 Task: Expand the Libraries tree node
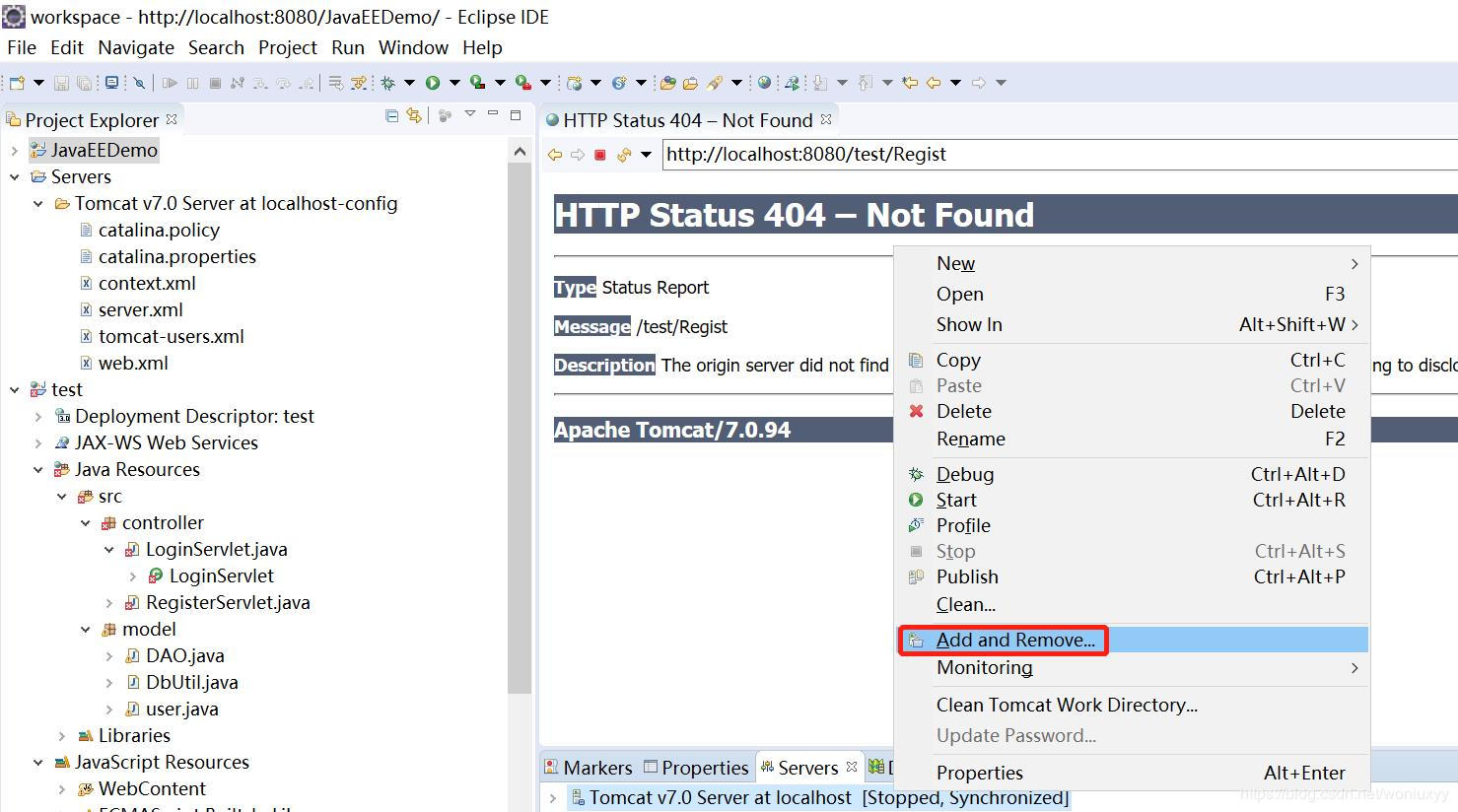[62, 736]
